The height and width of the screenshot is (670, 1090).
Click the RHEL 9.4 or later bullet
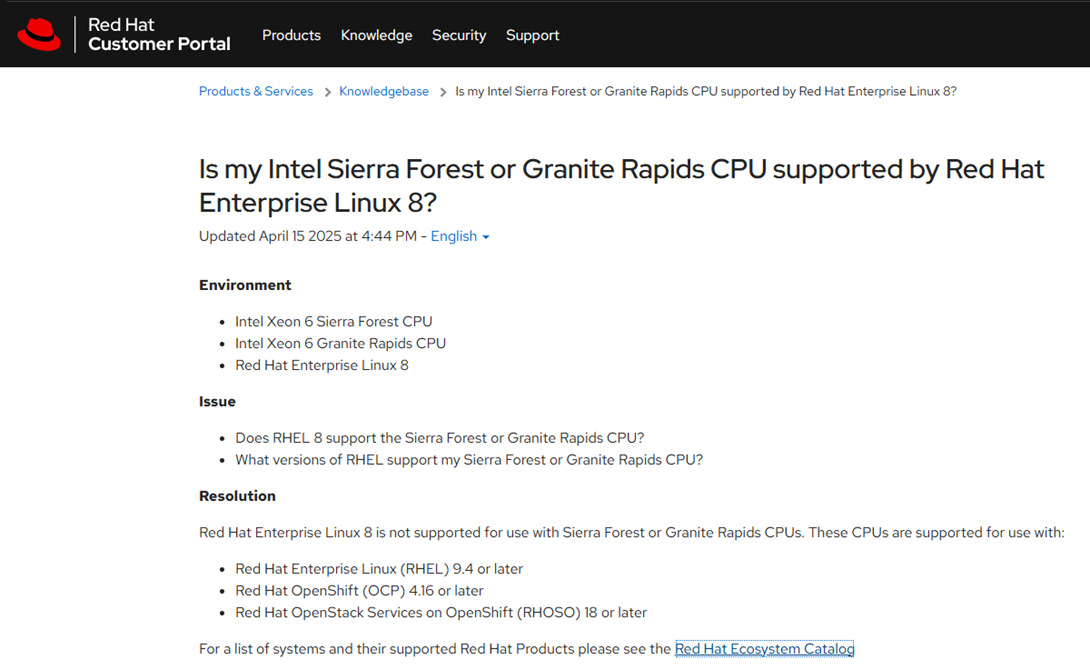pos(379,569)
